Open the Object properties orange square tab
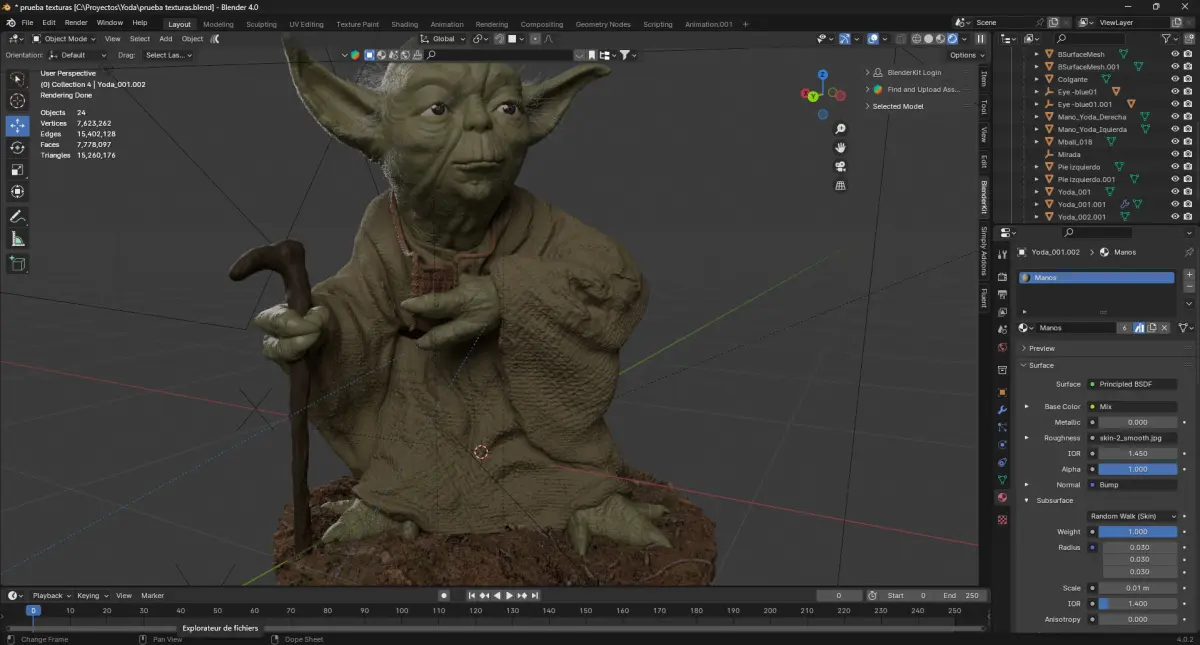This screenshot has width=1200, height=645. point(1002,392)
